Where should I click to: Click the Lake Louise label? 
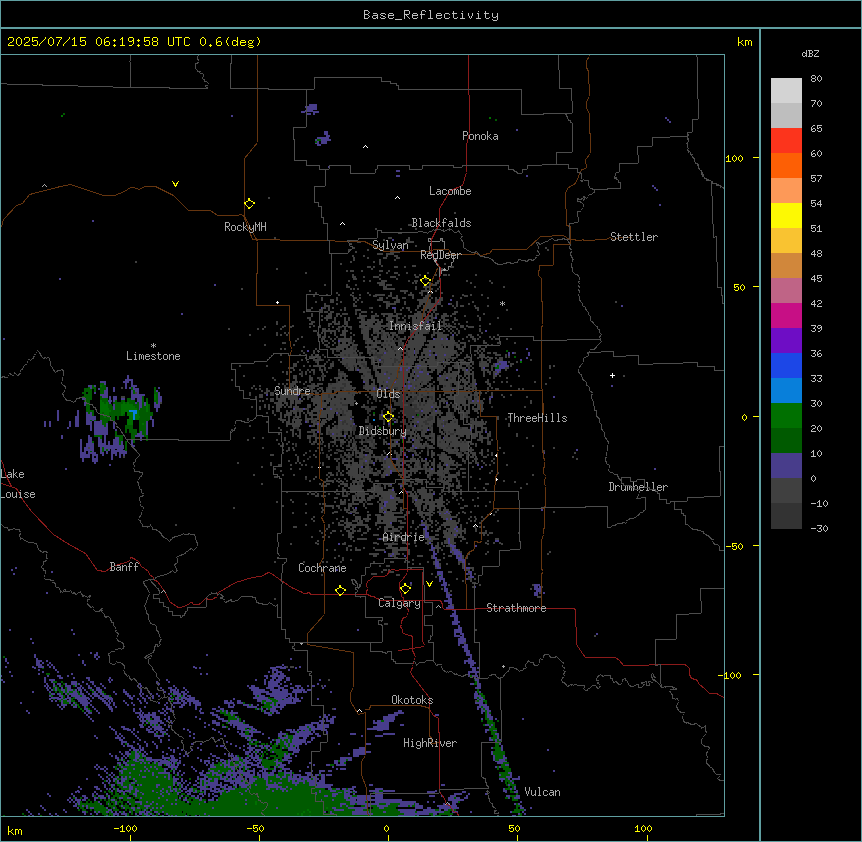tap(18, 484)
